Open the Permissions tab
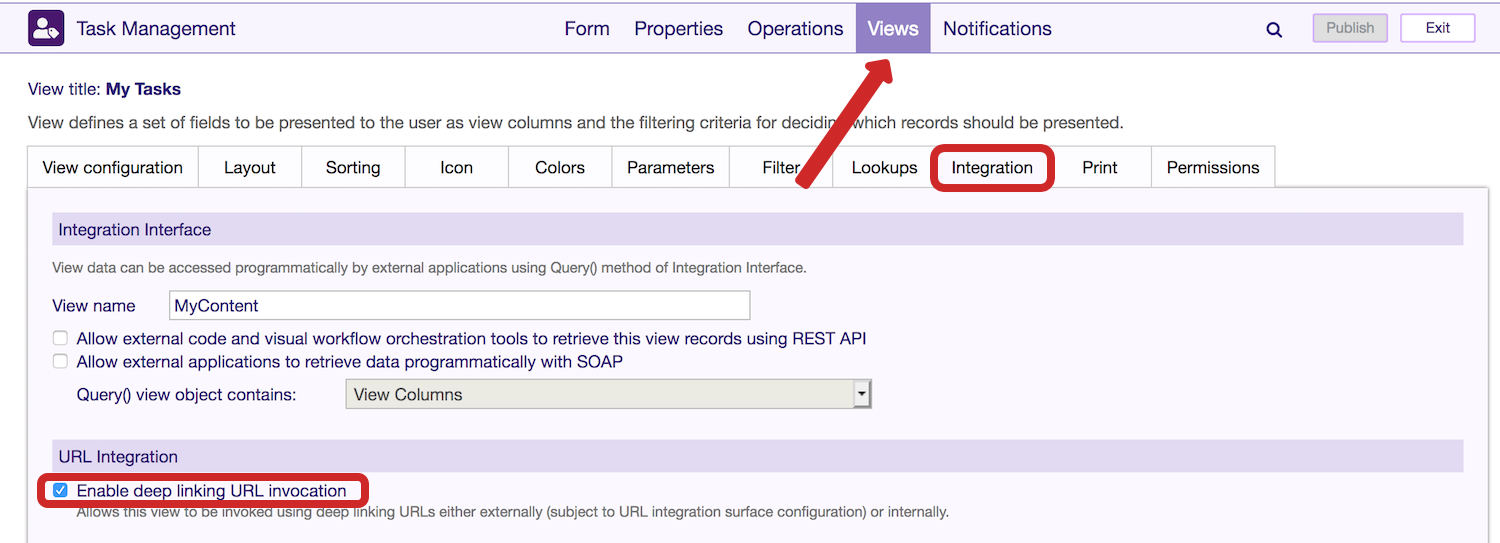 click(1213, 167)
